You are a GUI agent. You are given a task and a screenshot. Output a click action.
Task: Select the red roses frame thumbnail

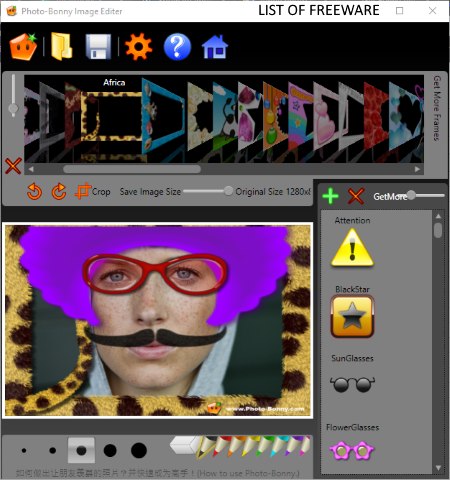377,116
